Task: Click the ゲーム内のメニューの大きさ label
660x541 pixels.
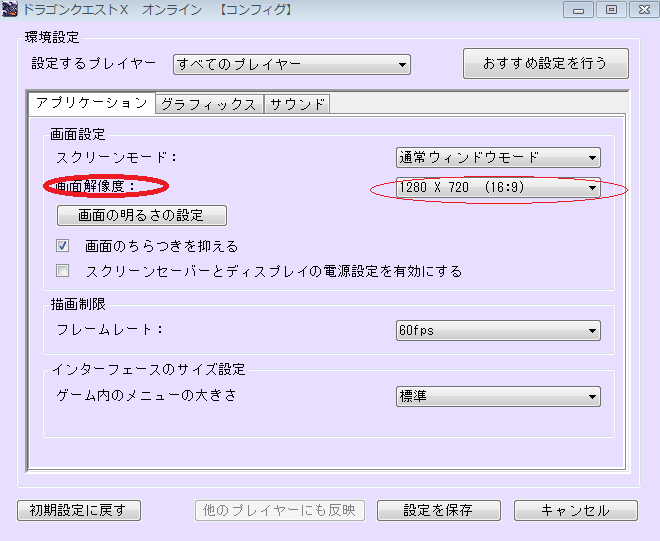Action: tap(146, 395)
